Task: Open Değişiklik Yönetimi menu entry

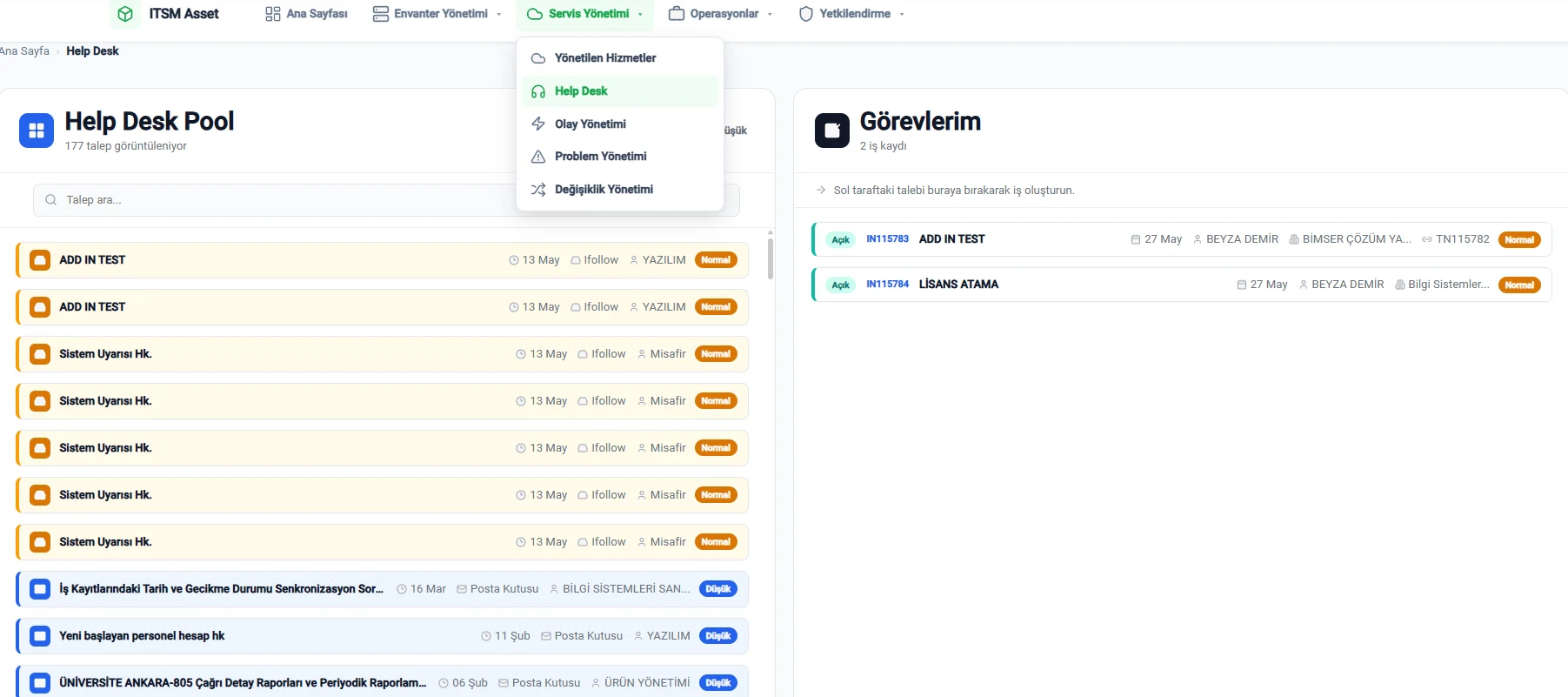Action: pyautogui.click(x=619, y=190)
